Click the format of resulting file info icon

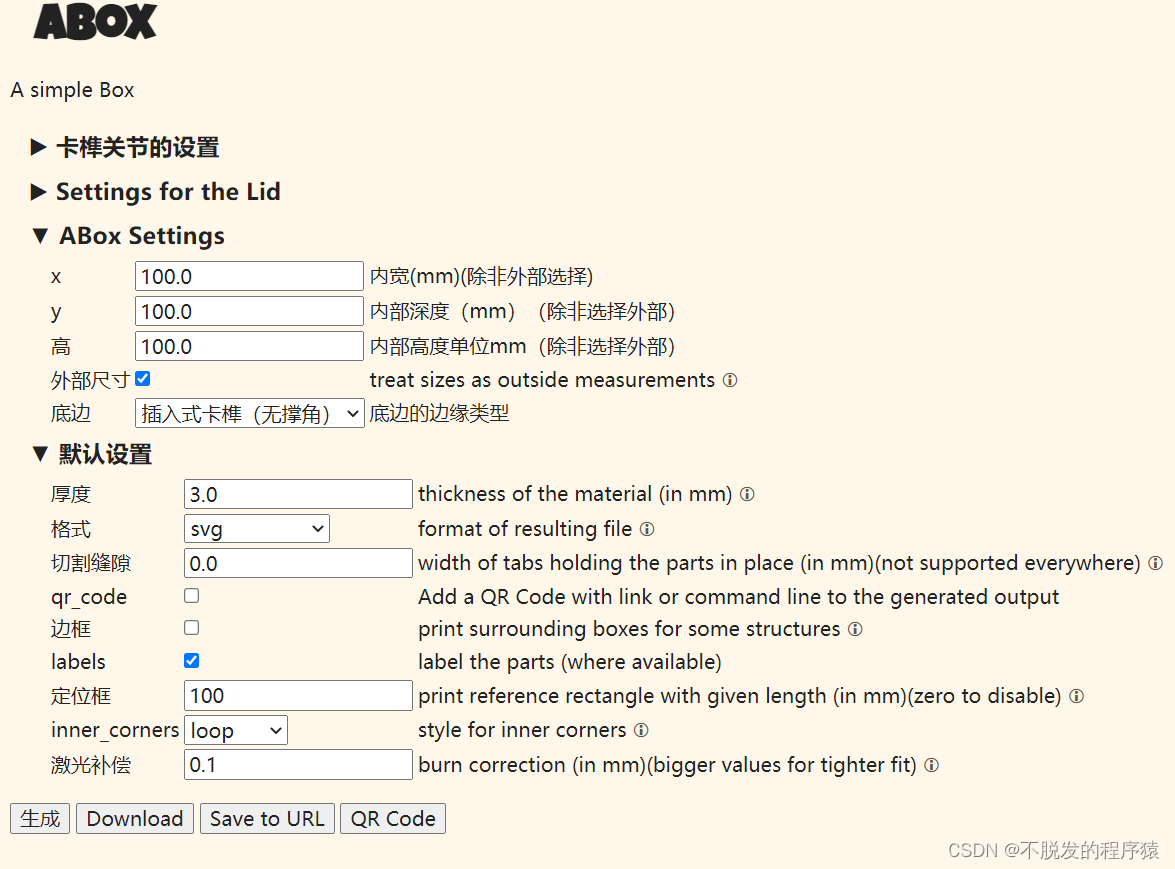pos(647,529)
